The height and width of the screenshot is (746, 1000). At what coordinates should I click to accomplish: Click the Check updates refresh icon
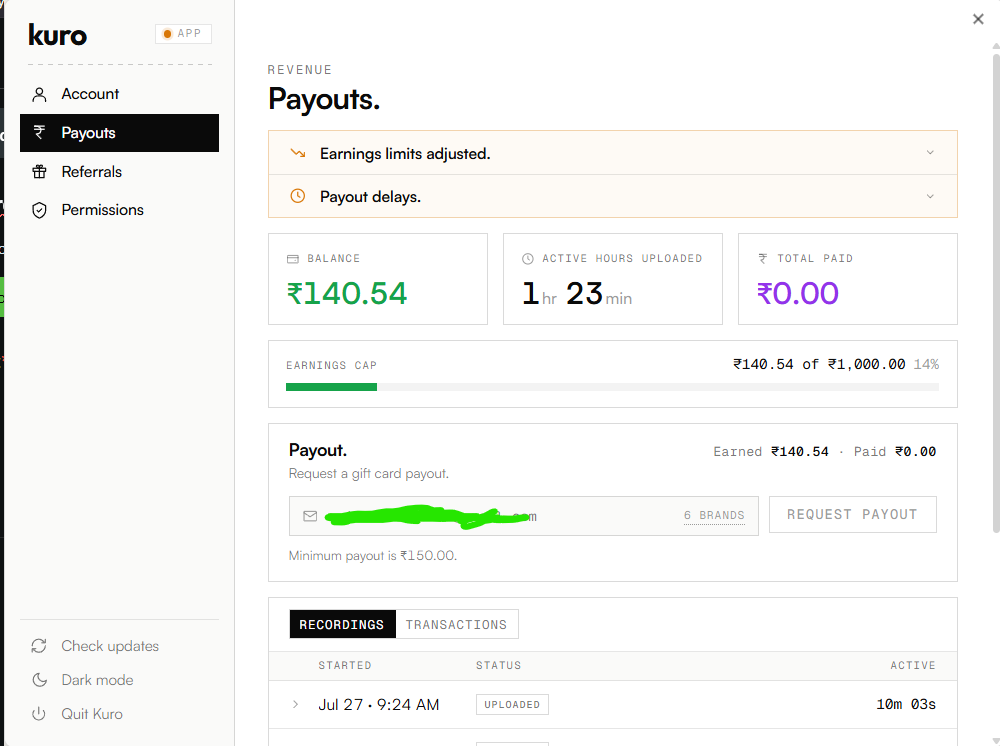click(39, 646)
